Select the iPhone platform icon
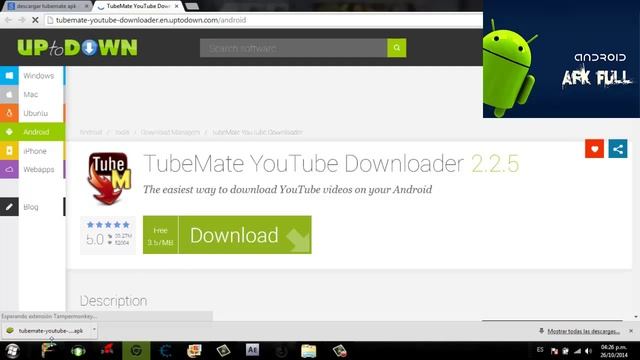640x360 pixels. [x=9, y=151]
